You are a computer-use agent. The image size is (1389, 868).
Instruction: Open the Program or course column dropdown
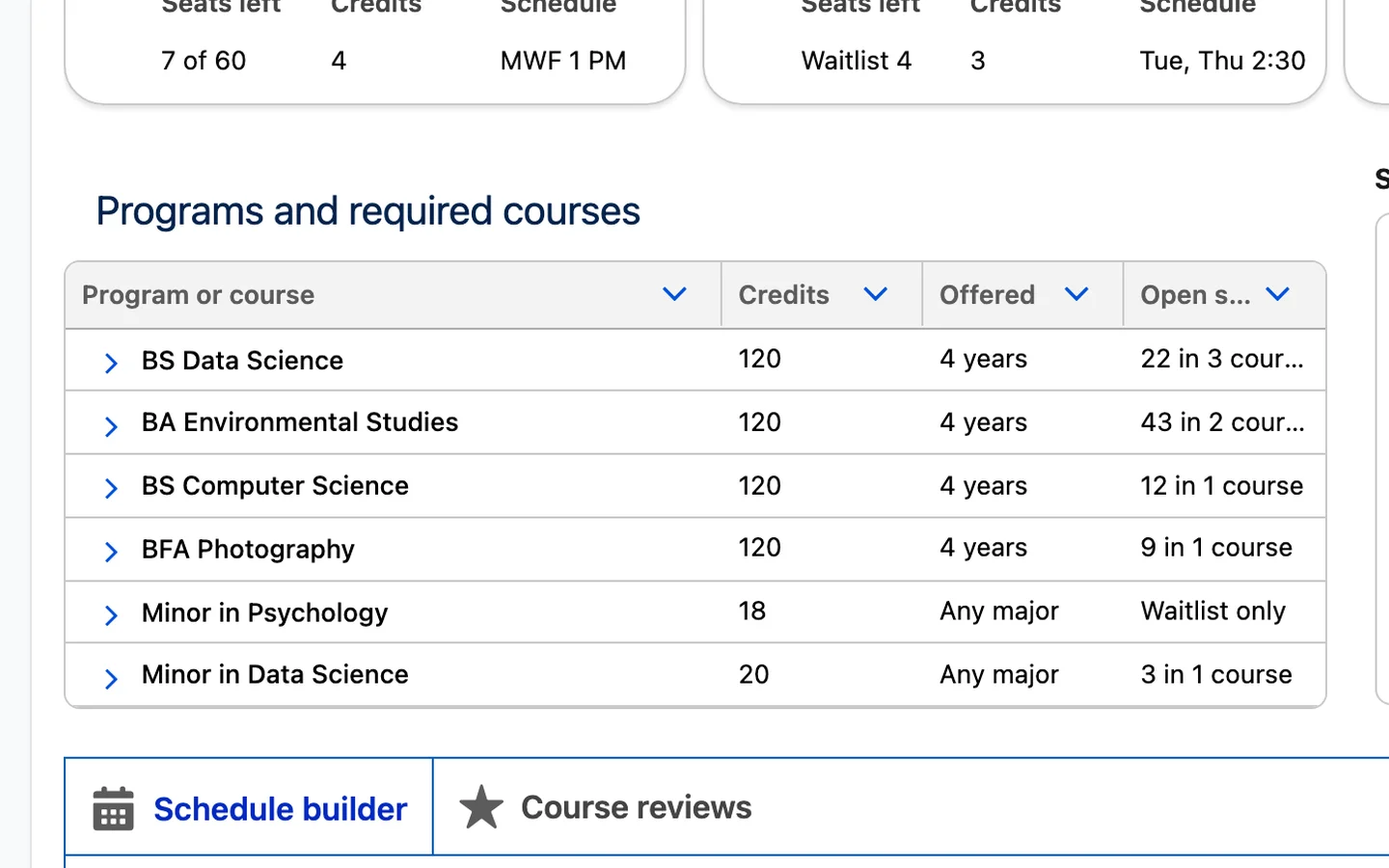click(x=674, y=294)
